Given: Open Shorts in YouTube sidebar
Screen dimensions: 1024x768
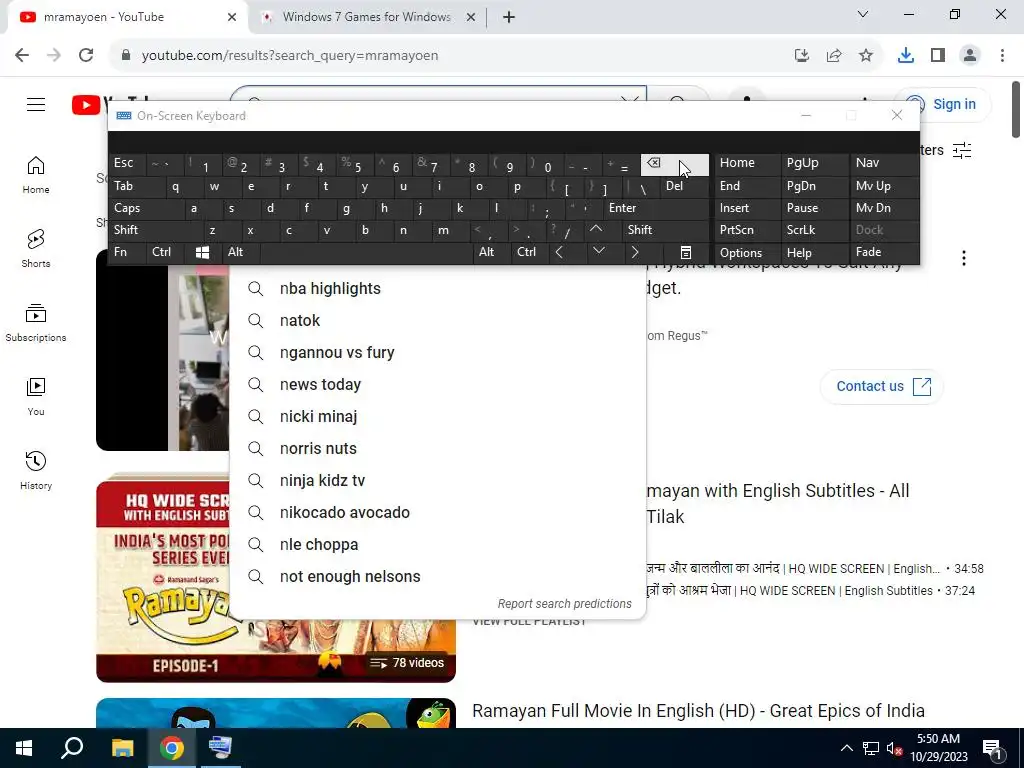Looking at the screenshot, I should click(36, 249).
